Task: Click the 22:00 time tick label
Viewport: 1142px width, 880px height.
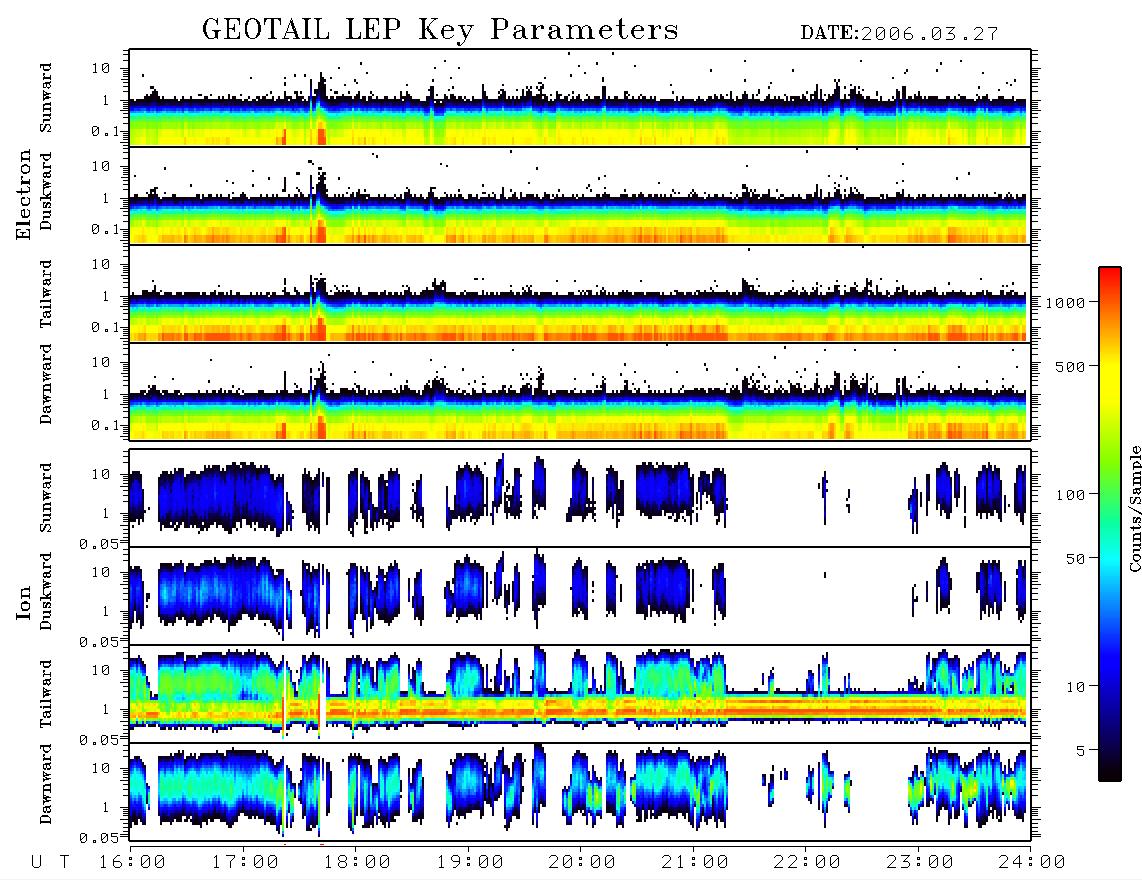Action: pos(807,862)
